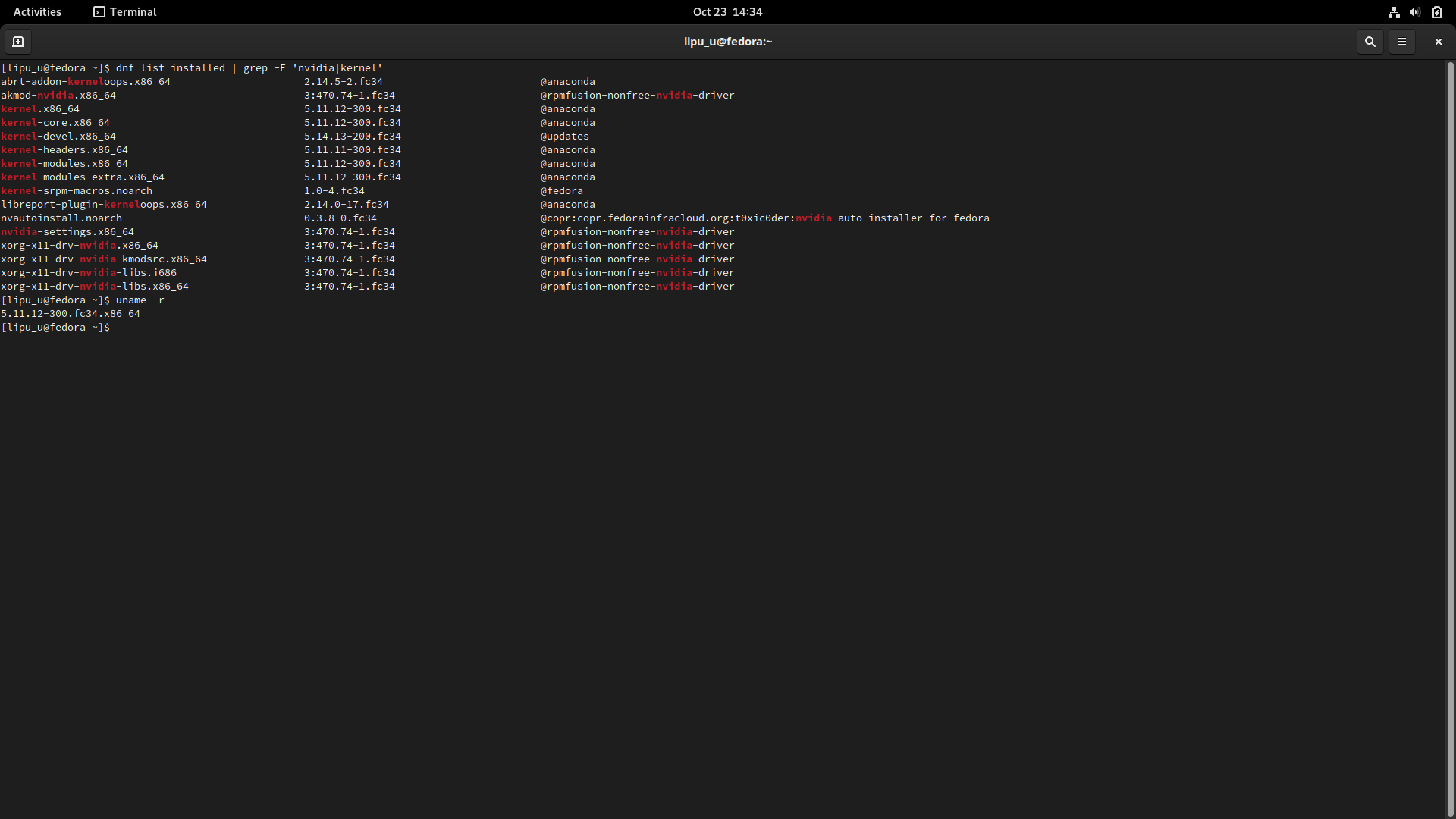This screenshot has width=1456, height=819.
Task: Click the terminal vertical scrollbar
Action: tap(1450, 440)
